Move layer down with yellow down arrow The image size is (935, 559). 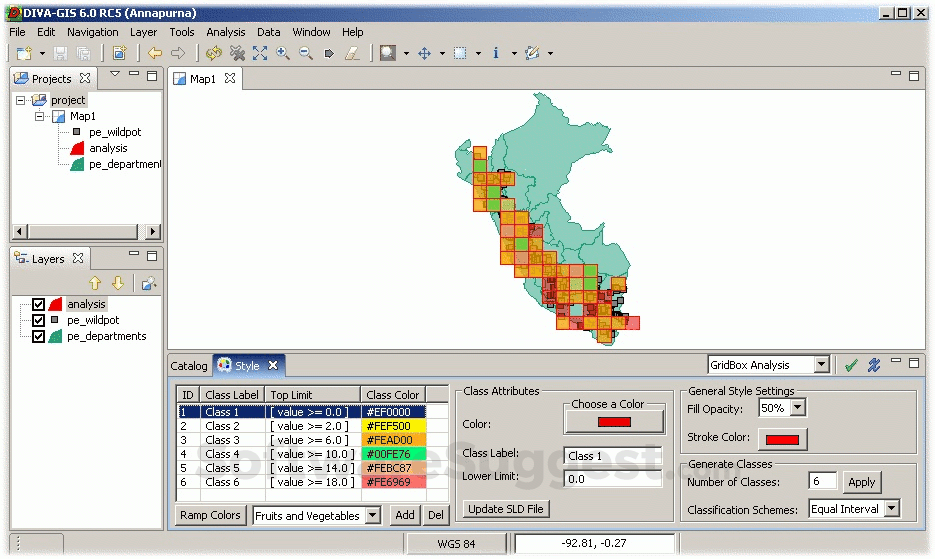tap(117, 284)
